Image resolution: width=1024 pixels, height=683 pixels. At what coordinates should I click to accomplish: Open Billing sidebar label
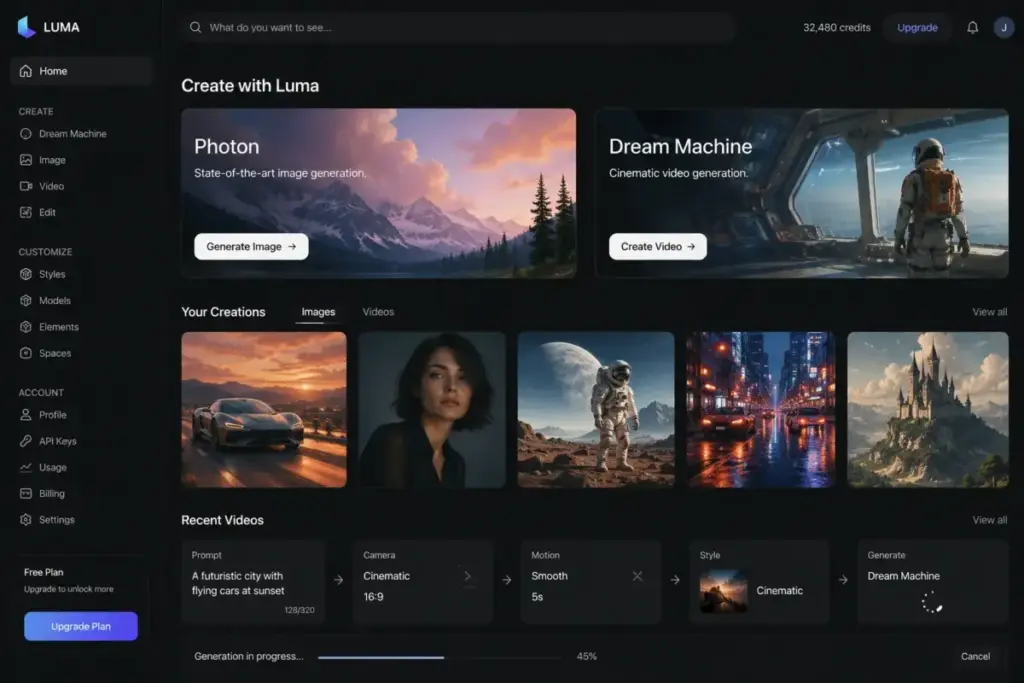point(52,494)
